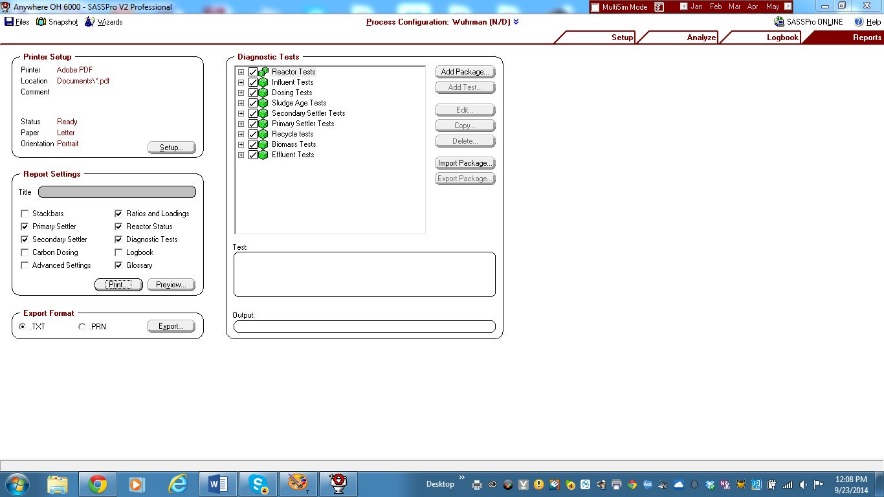This screenshot has width=884, height=497.
Task: Open Internet Explorer from the taskbar
Action: click(x=176, y=484)
